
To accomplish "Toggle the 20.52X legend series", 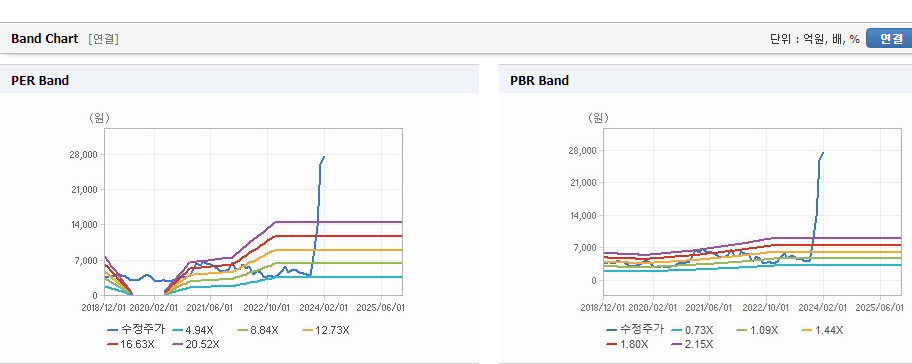I will pos(196,344).
